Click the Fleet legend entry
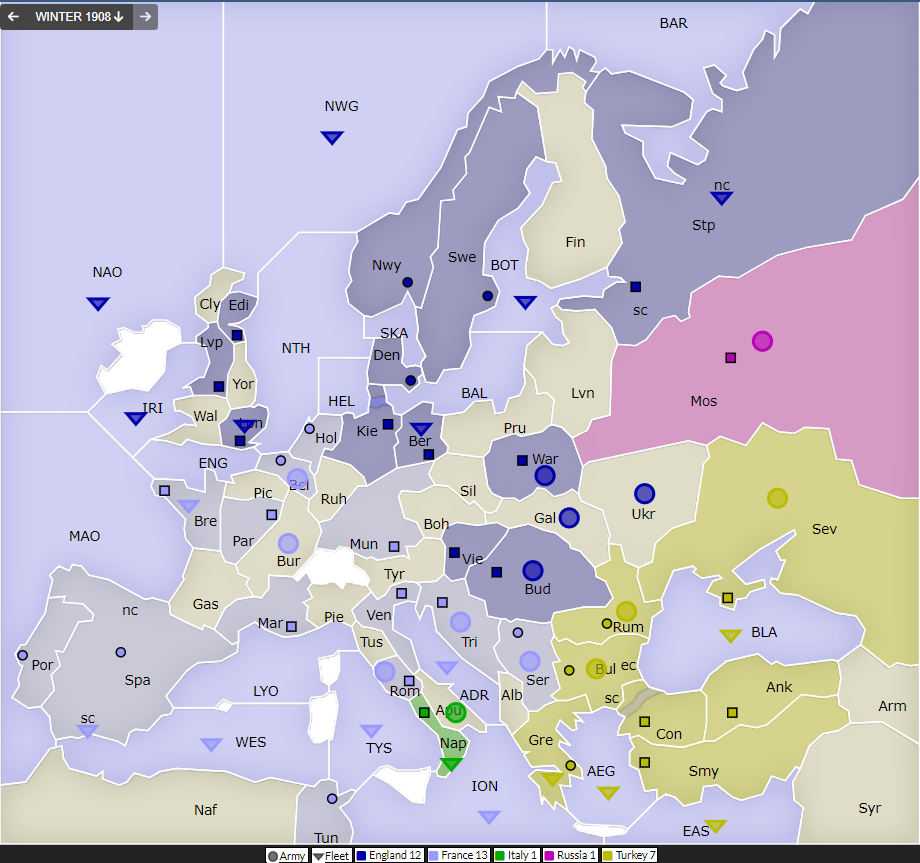The width and height of the screenshot is (920, 863). (x=331, y=855)
